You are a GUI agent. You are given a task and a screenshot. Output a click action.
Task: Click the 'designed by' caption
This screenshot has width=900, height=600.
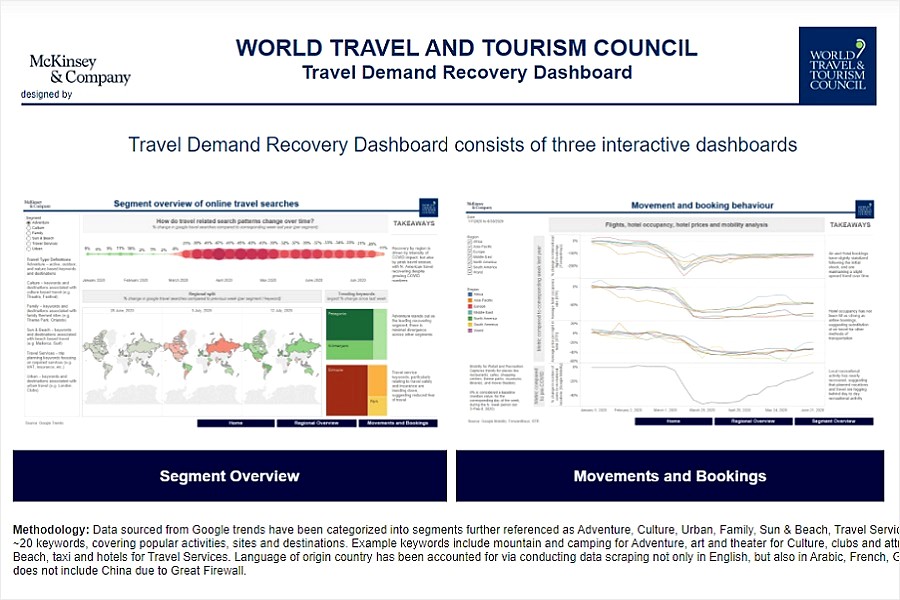click(46, 94)
